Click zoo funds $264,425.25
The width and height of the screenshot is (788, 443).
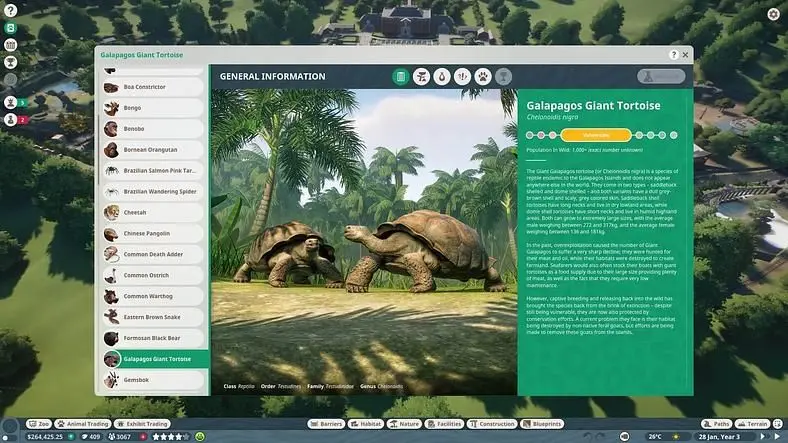tap(45, 437)
